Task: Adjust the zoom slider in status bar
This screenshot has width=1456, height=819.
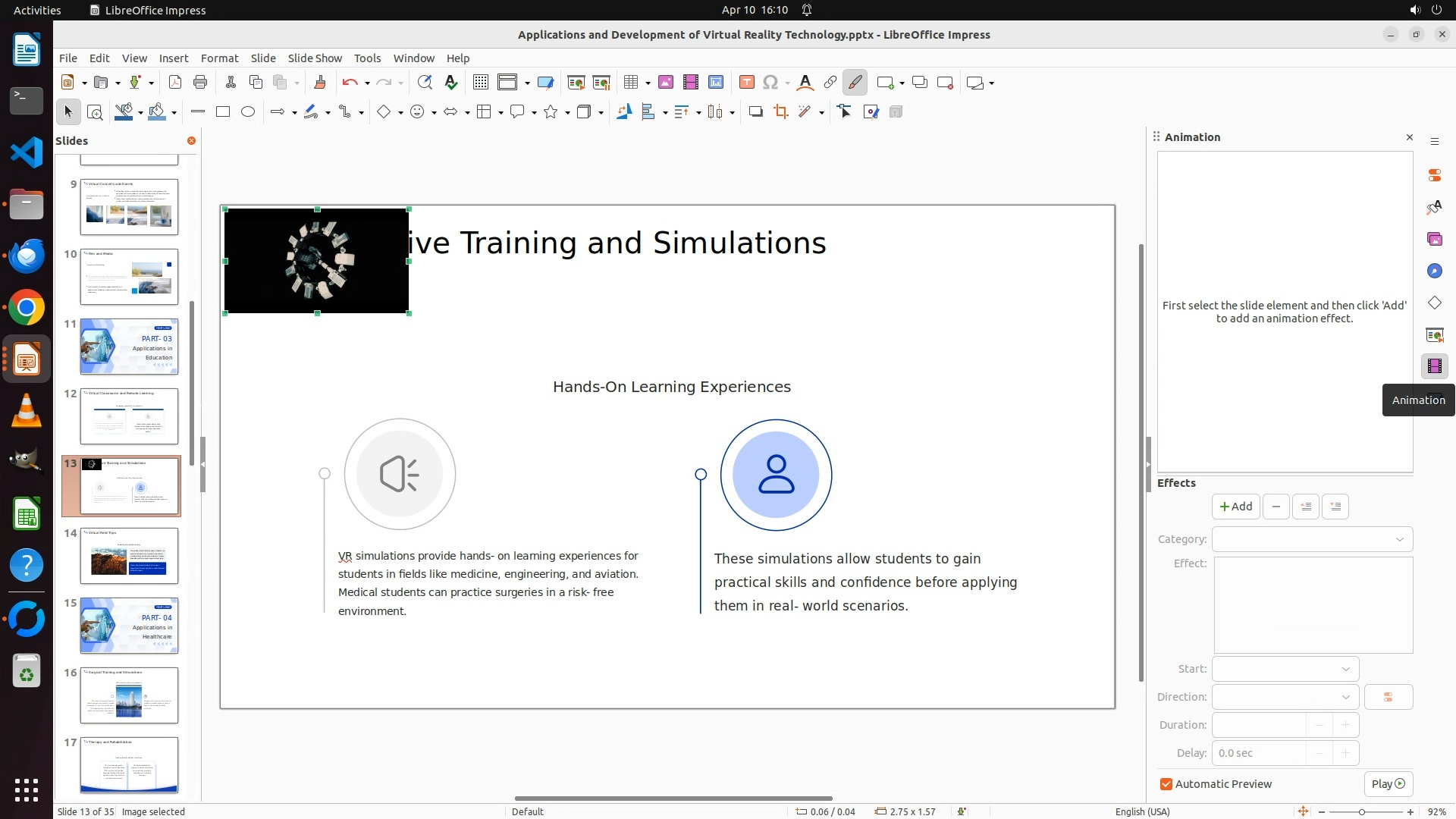Action: [1361, 811]
